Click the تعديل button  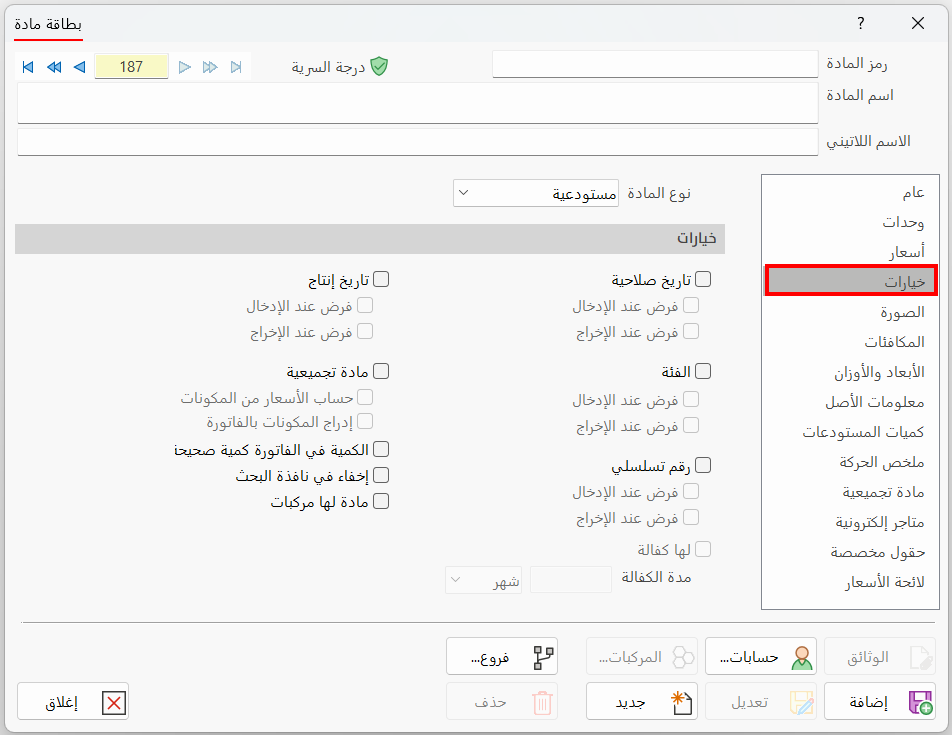761,702
